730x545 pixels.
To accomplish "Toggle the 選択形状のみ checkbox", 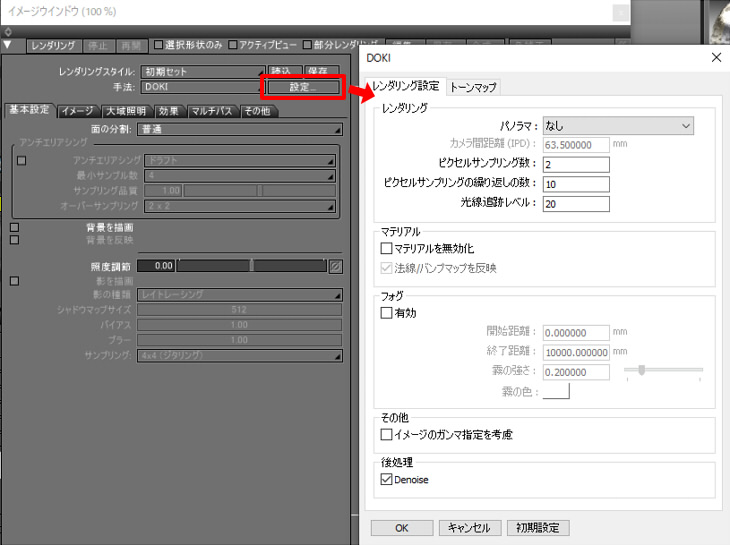I will (158, 45).
